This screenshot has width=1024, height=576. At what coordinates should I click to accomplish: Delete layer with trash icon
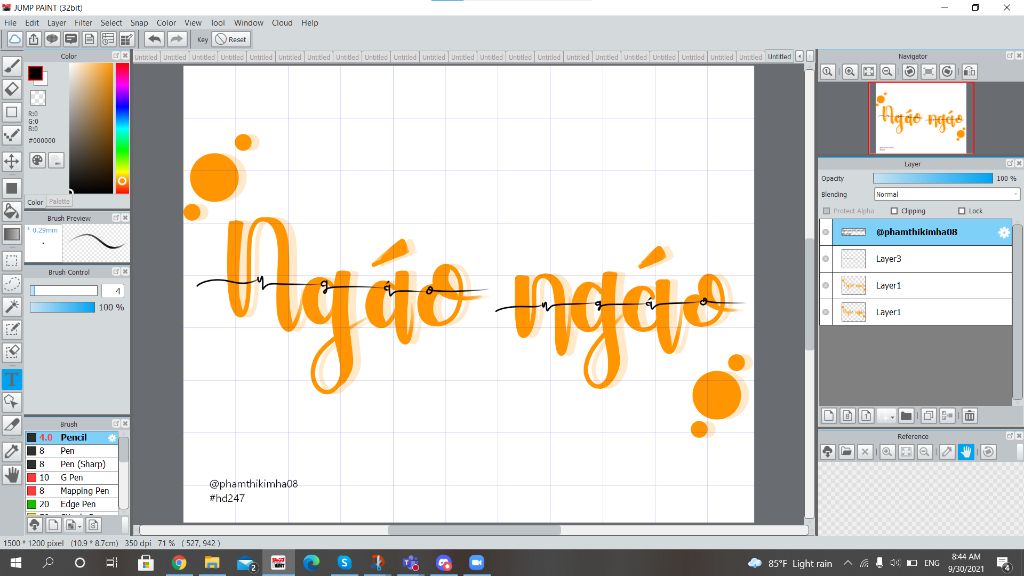pos(970,415)
